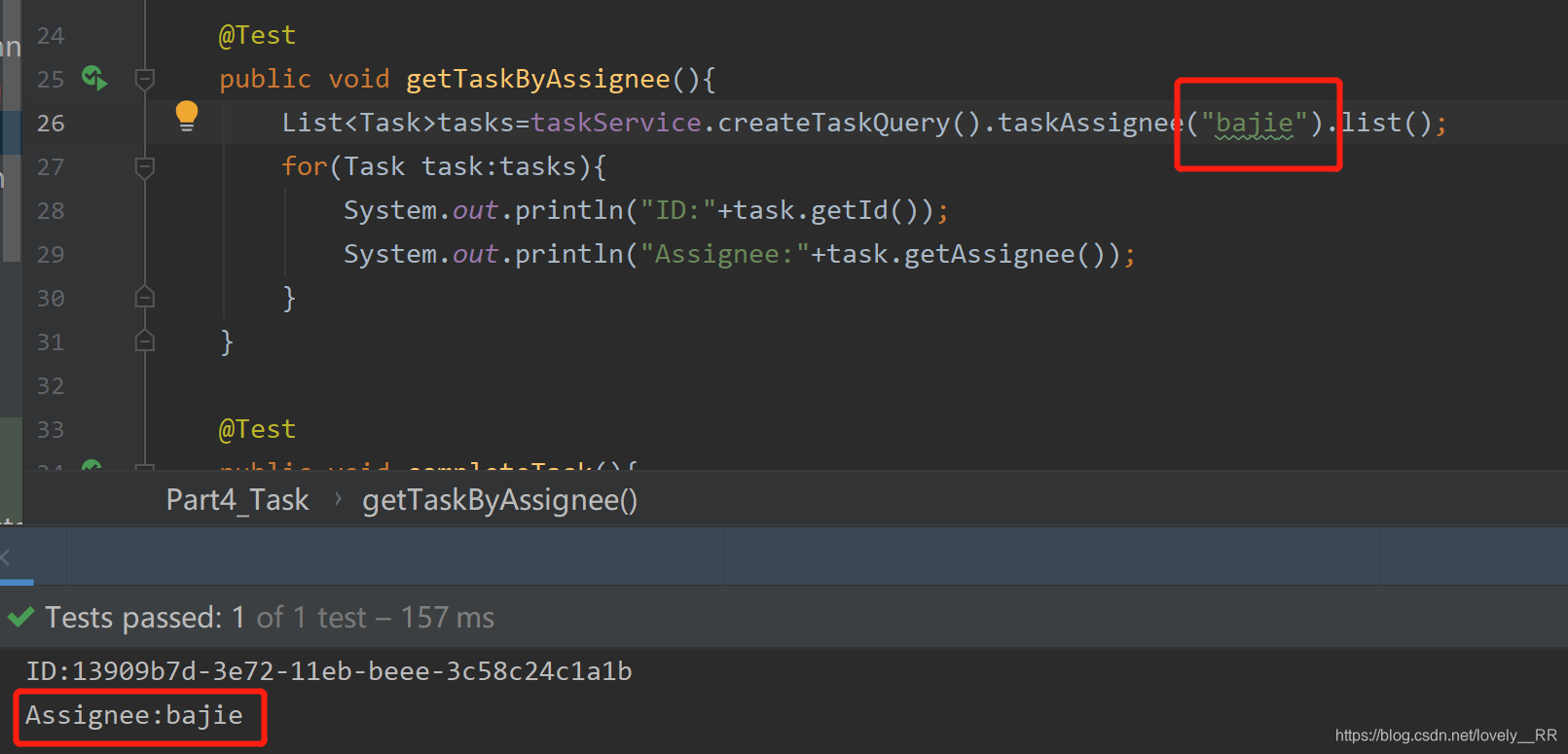Click the @Test annotation on line 33
The image size is (1568, 754).
[257, 429]
